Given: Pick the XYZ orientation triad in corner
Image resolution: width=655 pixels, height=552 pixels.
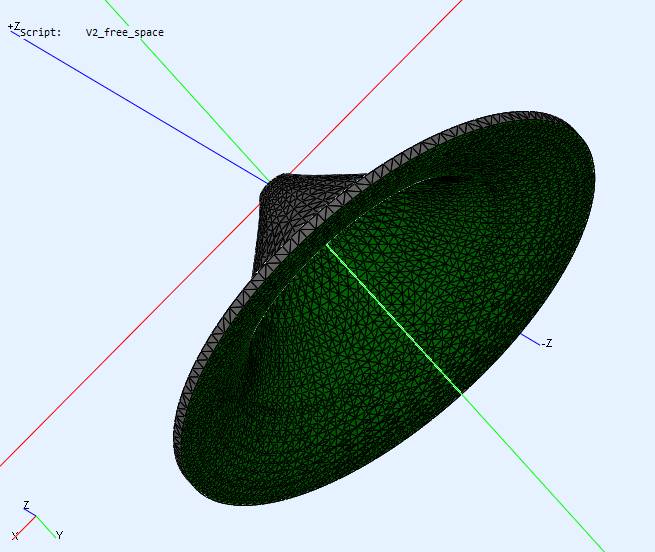Looking at the screenshot, I should coord(37,520).
